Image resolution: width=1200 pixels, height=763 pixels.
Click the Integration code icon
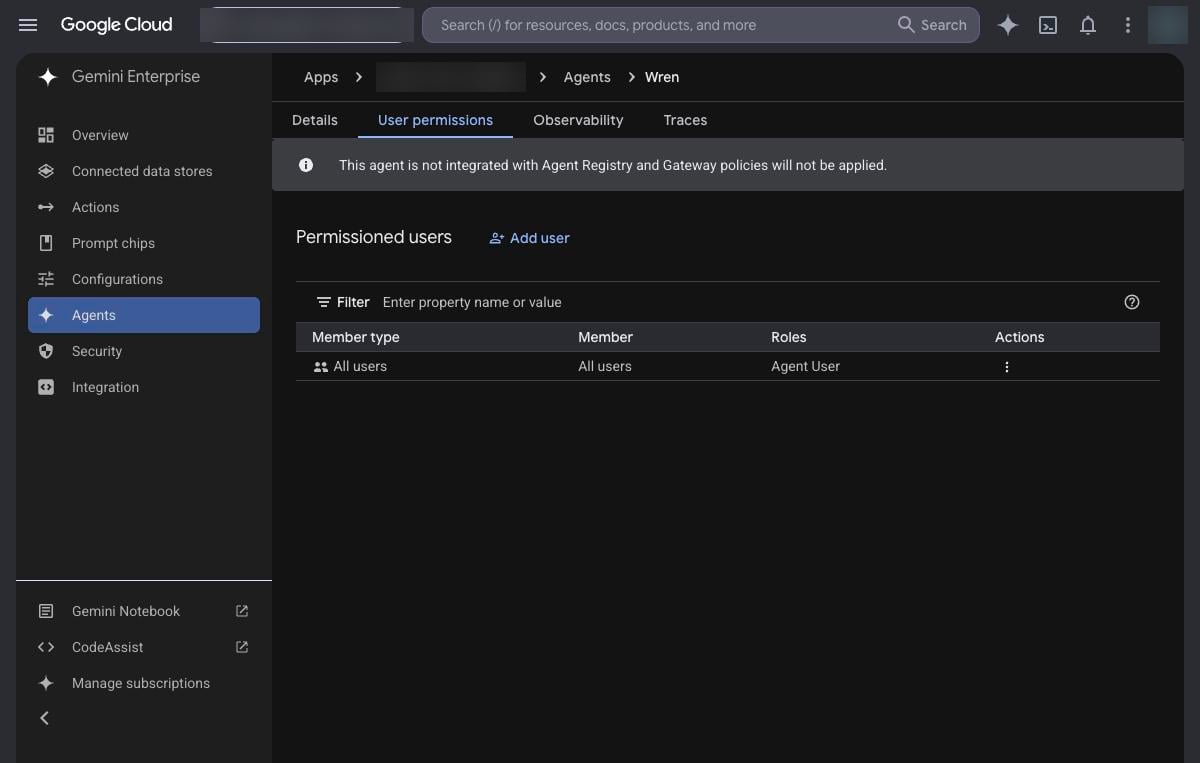click(x=46, y=387)
